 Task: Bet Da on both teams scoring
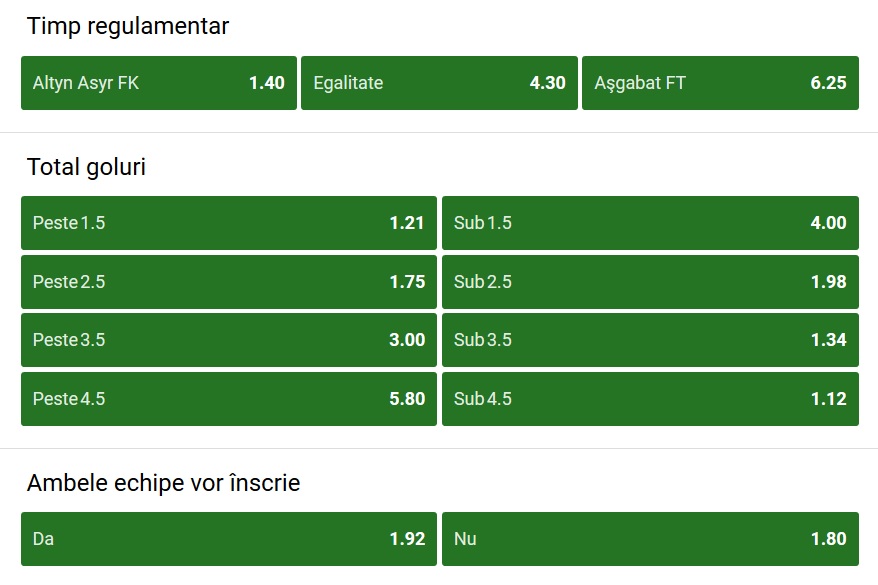point(228,539)
